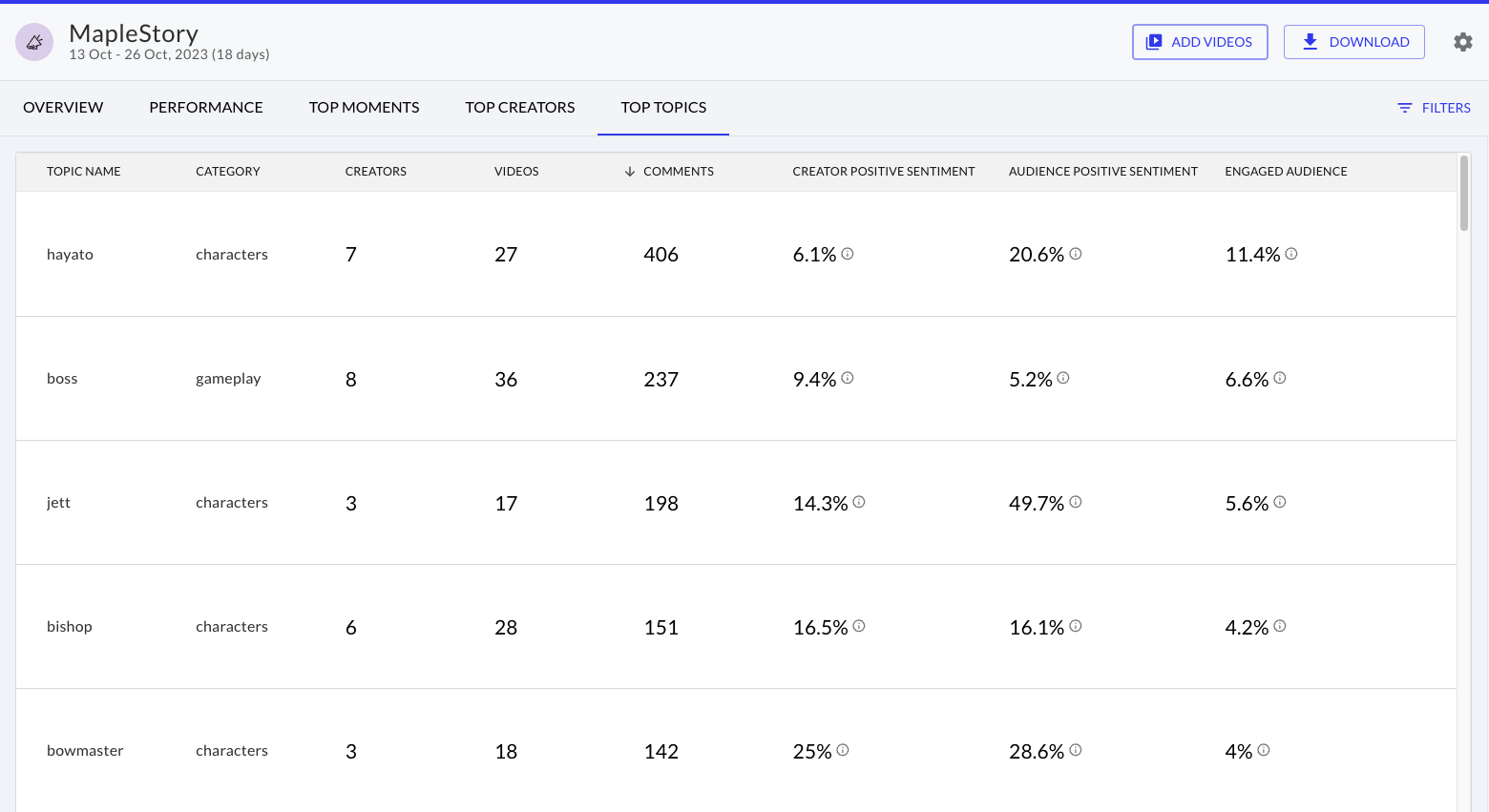The image size is (1489, 812).
Task: Click info icon beside bishop's 16.1% audience sentiment
Action: point(1076,626)
